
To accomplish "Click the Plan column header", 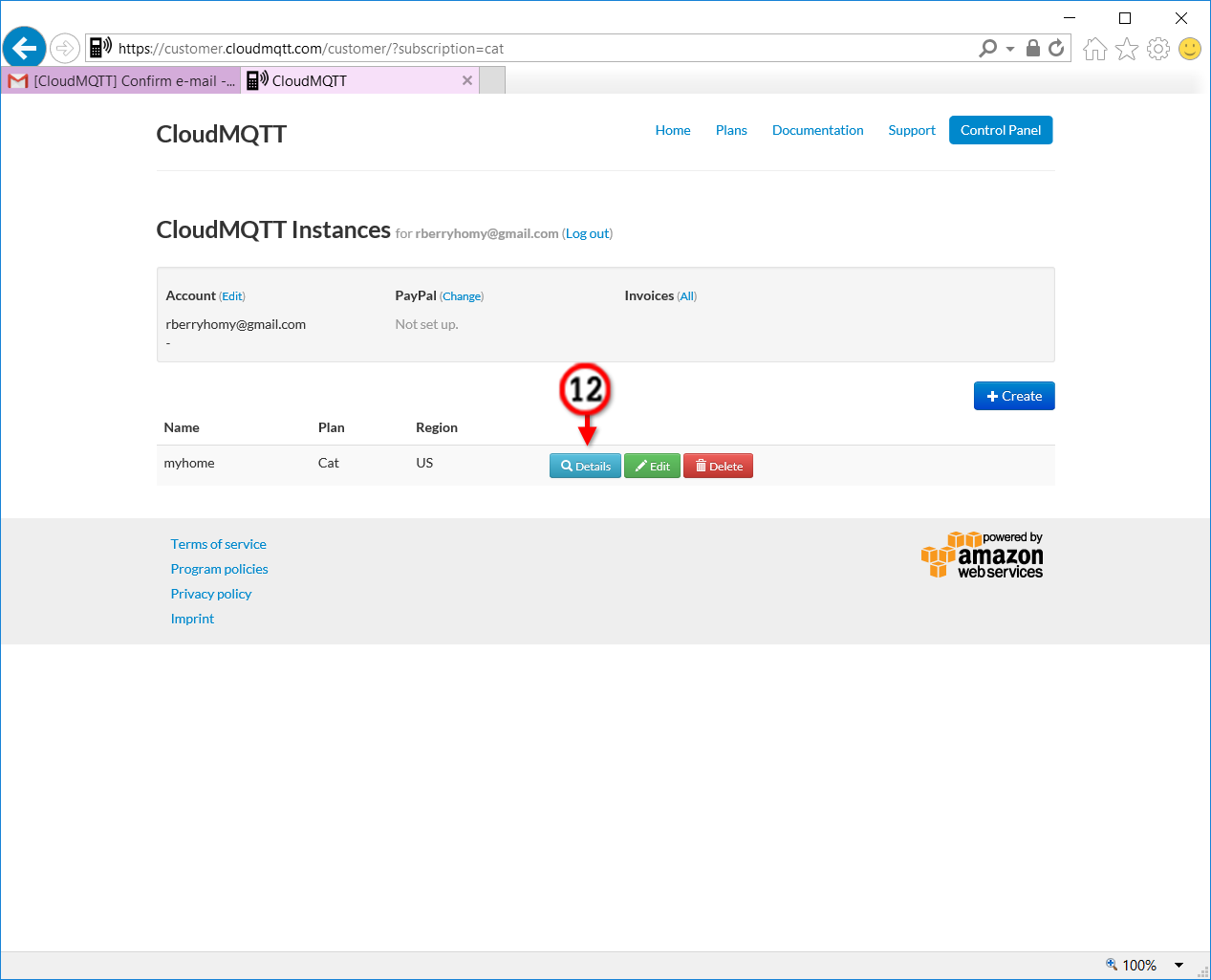I will coord(332,427).
